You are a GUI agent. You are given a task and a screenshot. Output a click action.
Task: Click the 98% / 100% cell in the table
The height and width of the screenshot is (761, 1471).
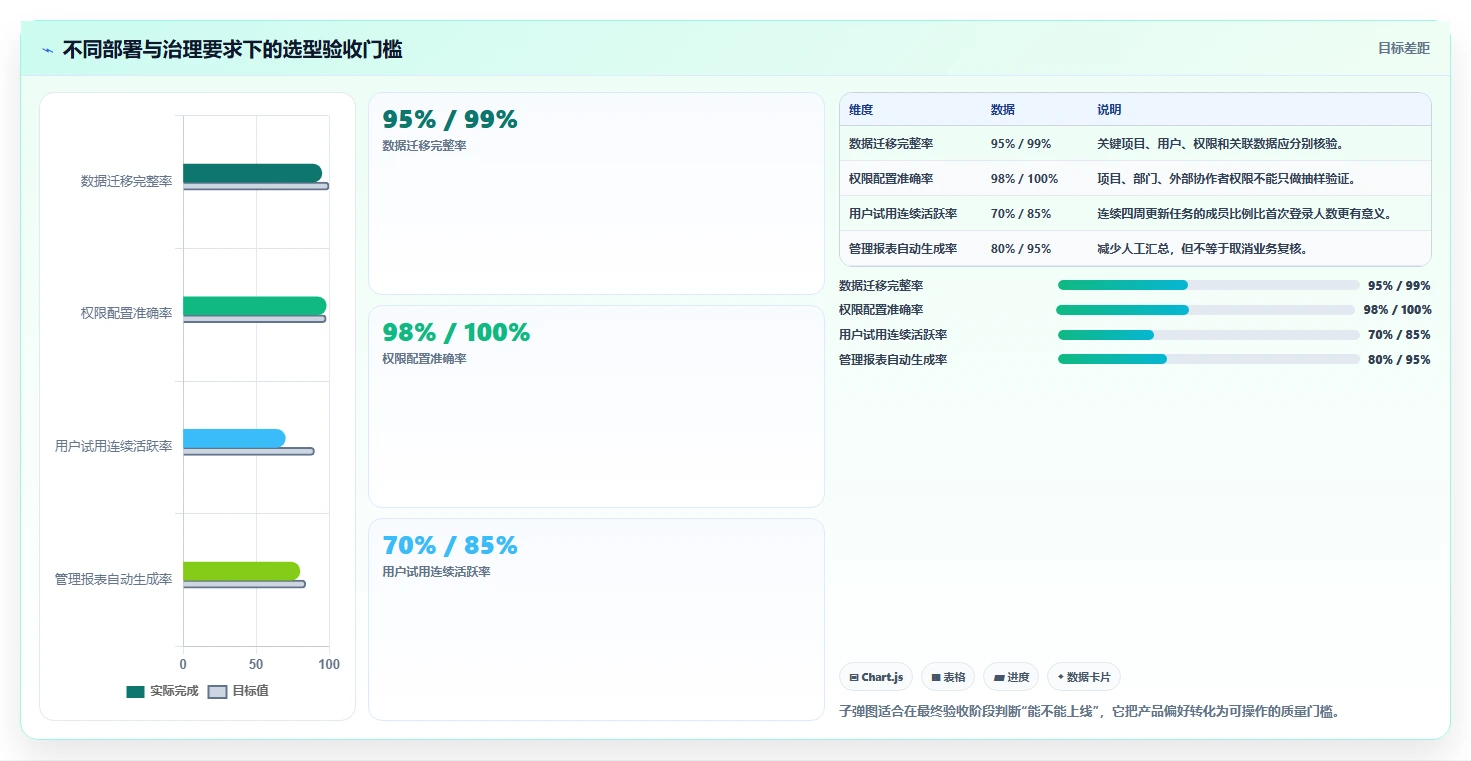point(1024,179)
